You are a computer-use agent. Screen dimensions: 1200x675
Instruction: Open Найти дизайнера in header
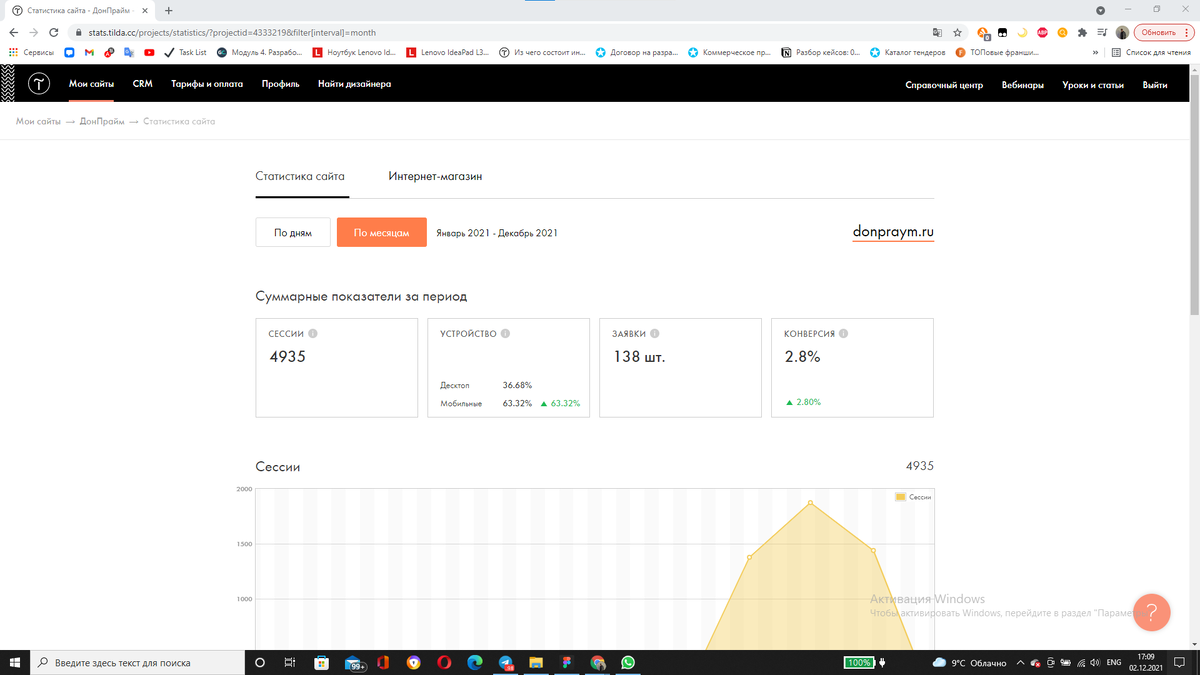[x=354, y=84]
